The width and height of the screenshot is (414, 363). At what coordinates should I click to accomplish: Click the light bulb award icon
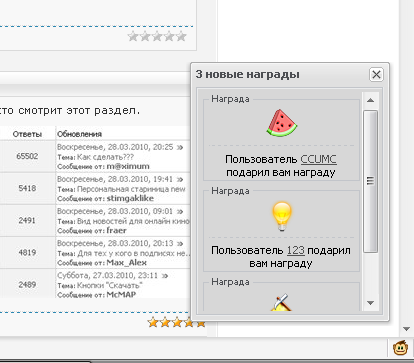[x=282, y=216]
